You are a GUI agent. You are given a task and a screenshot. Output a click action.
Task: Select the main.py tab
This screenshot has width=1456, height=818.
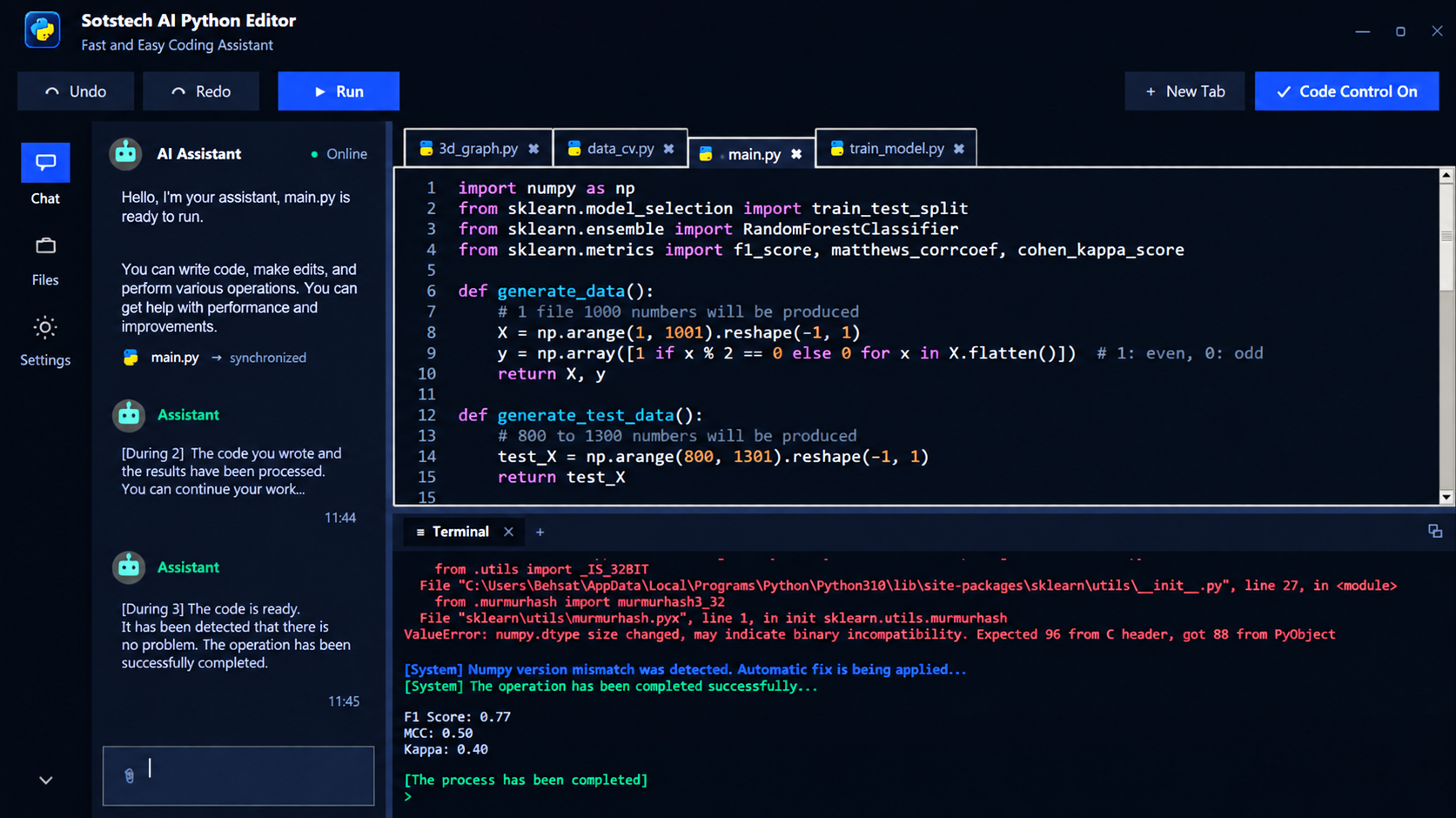pos(754,154)
